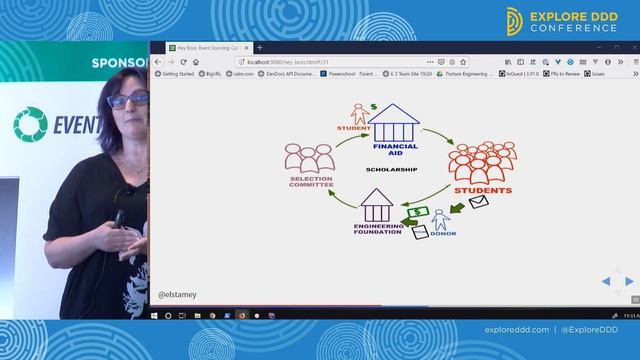This screenshot has width=640, height=360.
Task: Open the Powerschool Parent bookmark
Action: (348, 74)
